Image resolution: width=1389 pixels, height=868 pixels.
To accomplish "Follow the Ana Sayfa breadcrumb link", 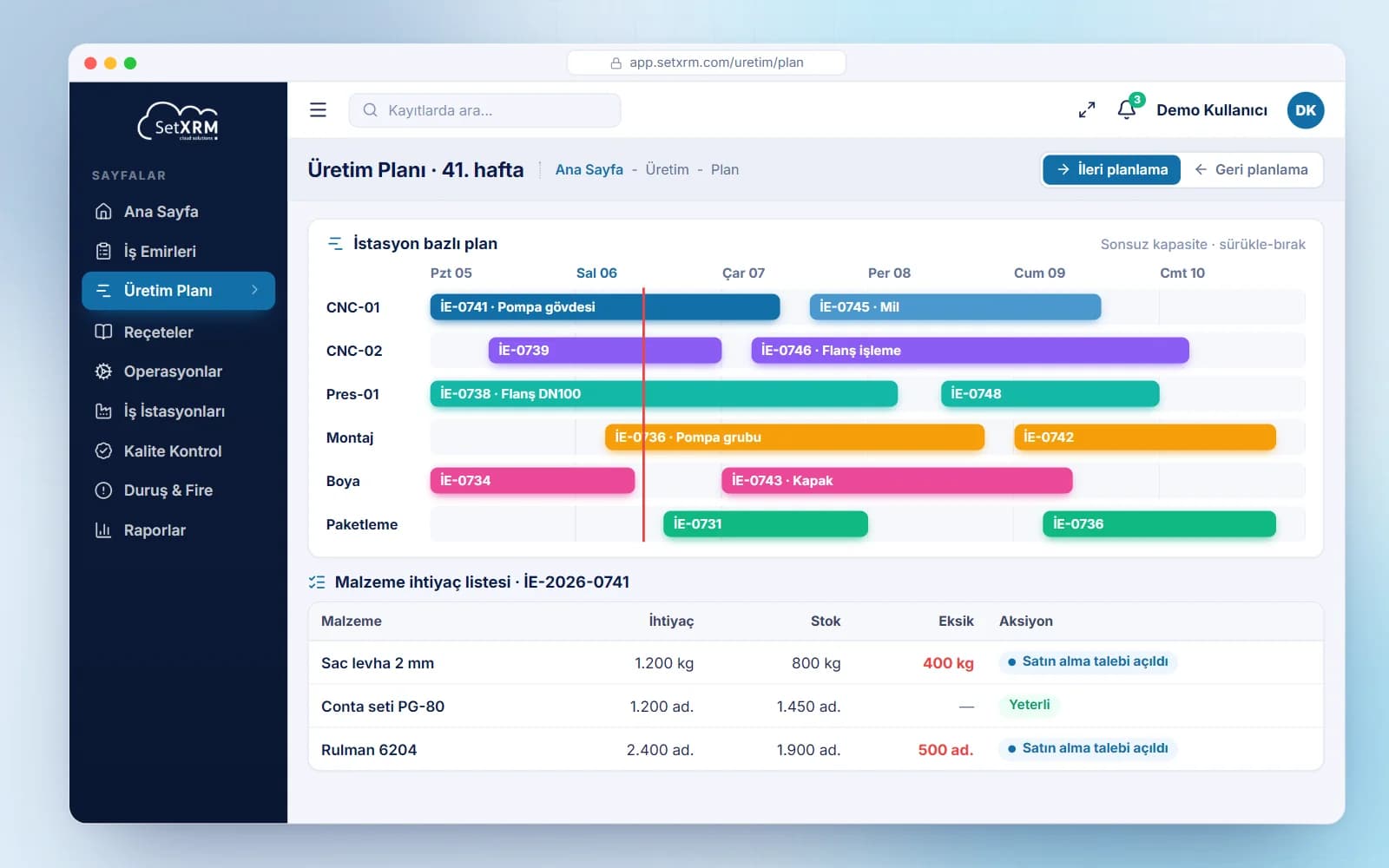I will pos(589,169).
